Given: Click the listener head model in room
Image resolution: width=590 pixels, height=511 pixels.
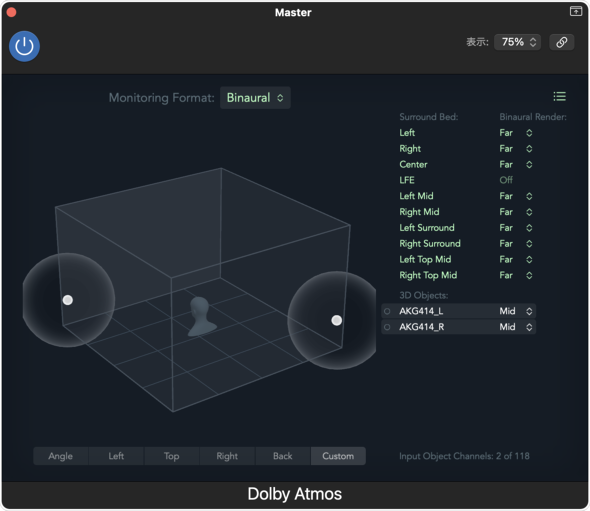Looking at the screenshot, I should click(x=202, y=316).
